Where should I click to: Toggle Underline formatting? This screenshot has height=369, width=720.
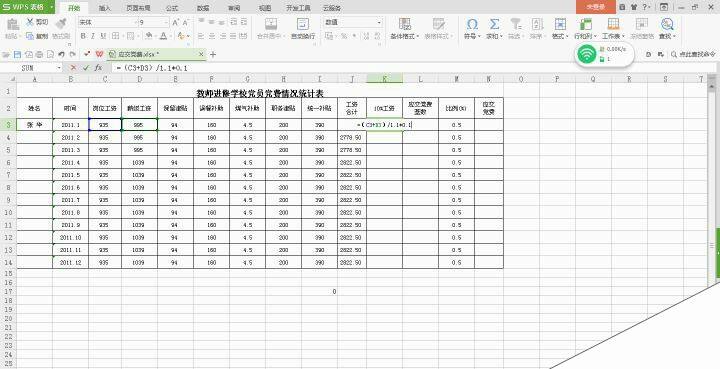pos(104,36)
